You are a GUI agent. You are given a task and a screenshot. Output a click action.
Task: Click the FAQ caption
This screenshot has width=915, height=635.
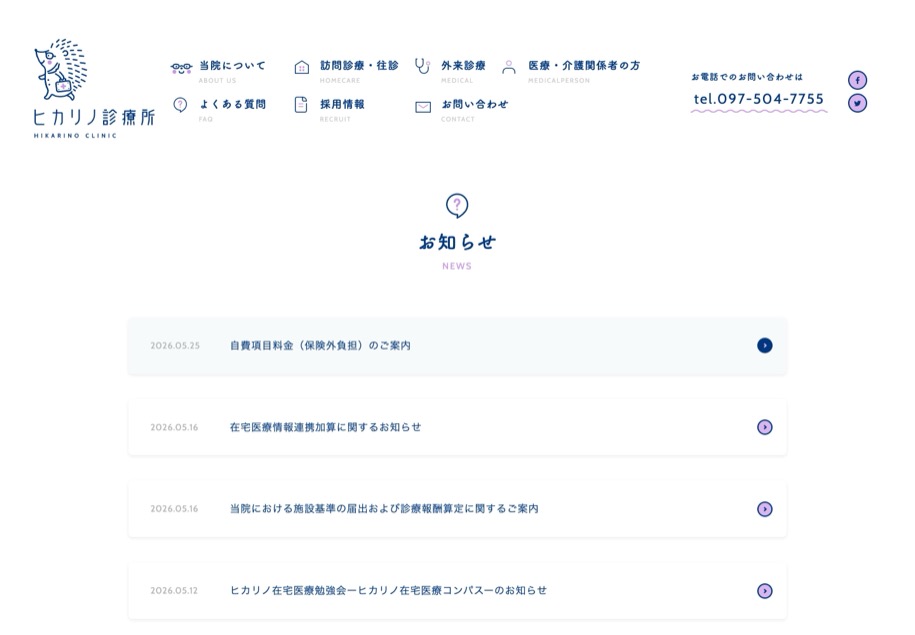[x=205, y=119]
